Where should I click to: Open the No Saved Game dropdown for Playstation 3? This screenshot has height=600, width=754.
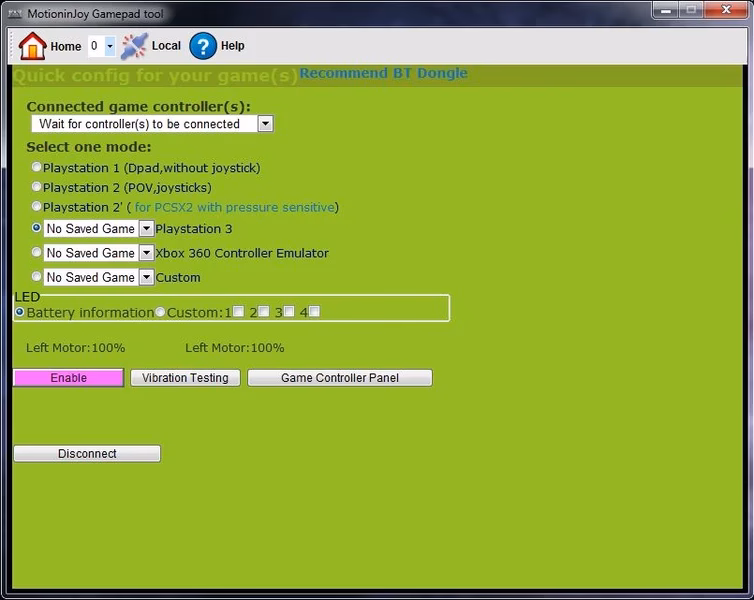pyautogui.click(x=146, y=228)
